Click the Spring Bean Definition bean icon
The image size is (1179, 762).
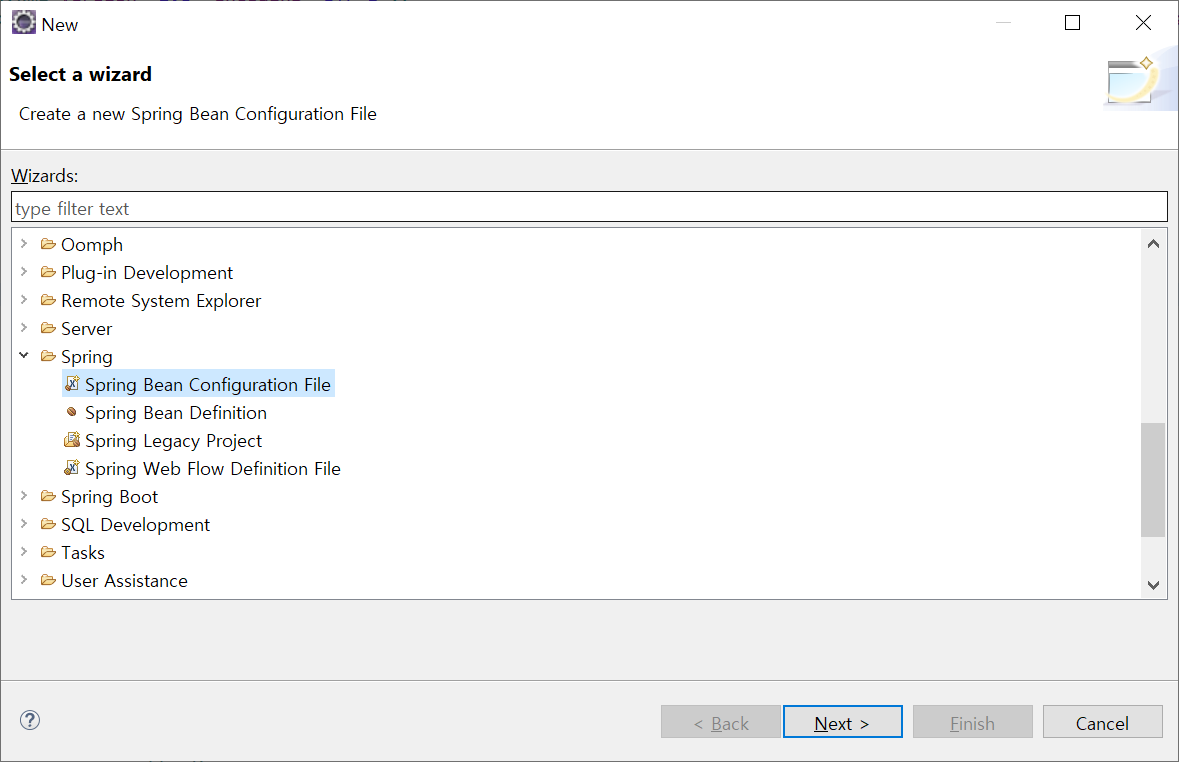tap(72, 412)
